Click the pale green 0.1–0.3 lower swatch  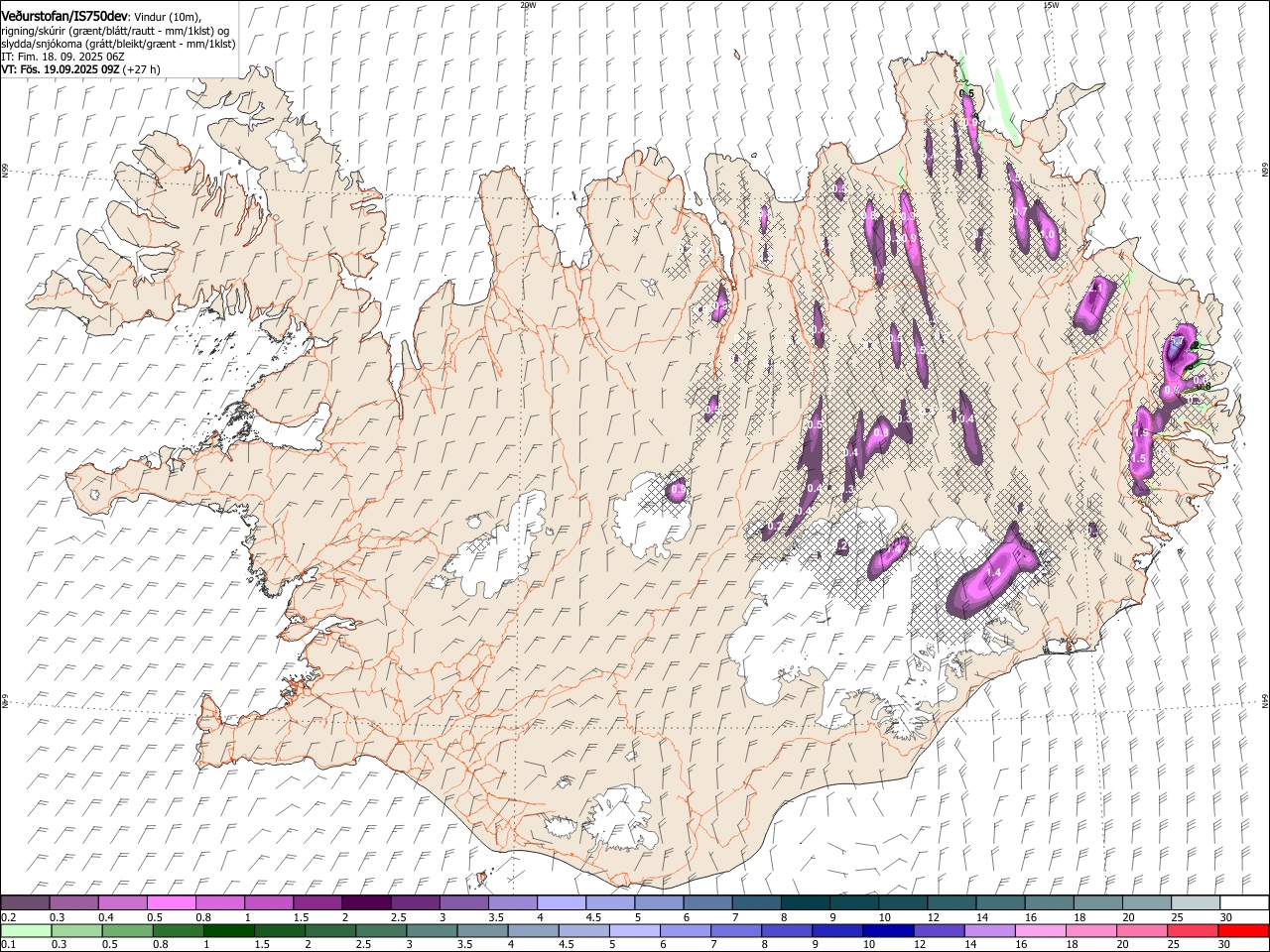pos(26,931)
